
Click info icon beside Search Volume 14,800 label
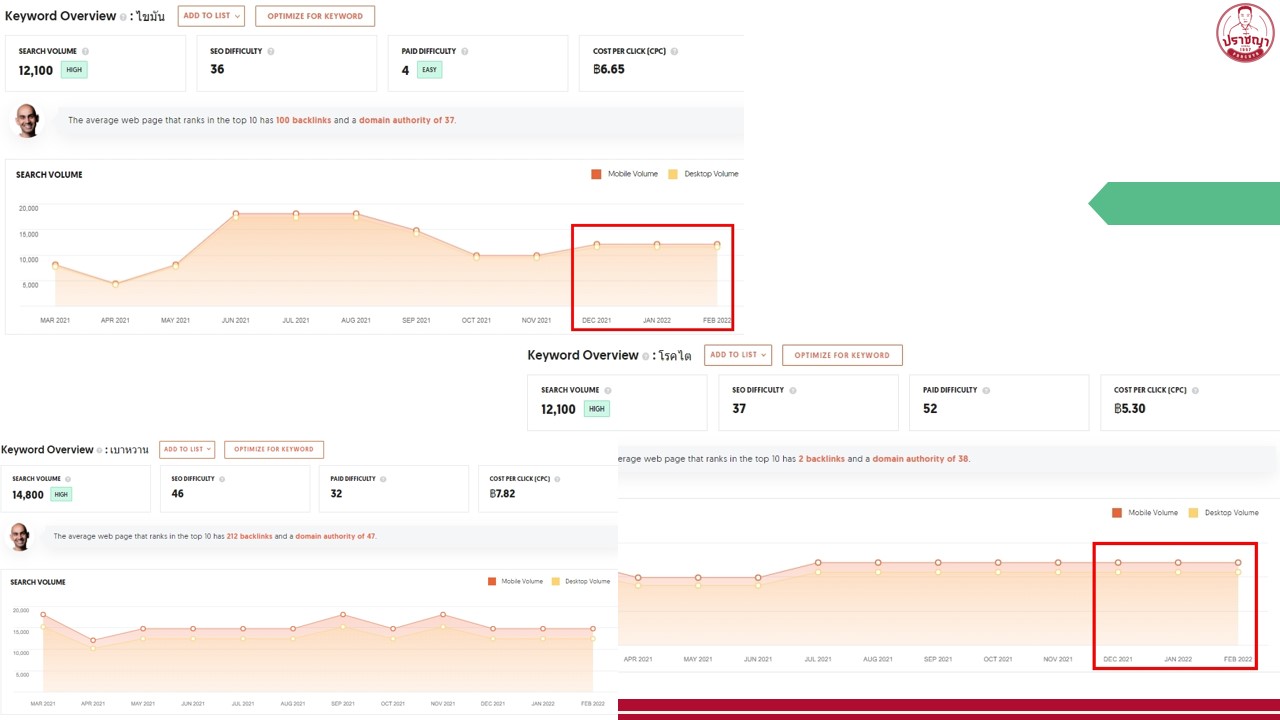pos(68,479)
